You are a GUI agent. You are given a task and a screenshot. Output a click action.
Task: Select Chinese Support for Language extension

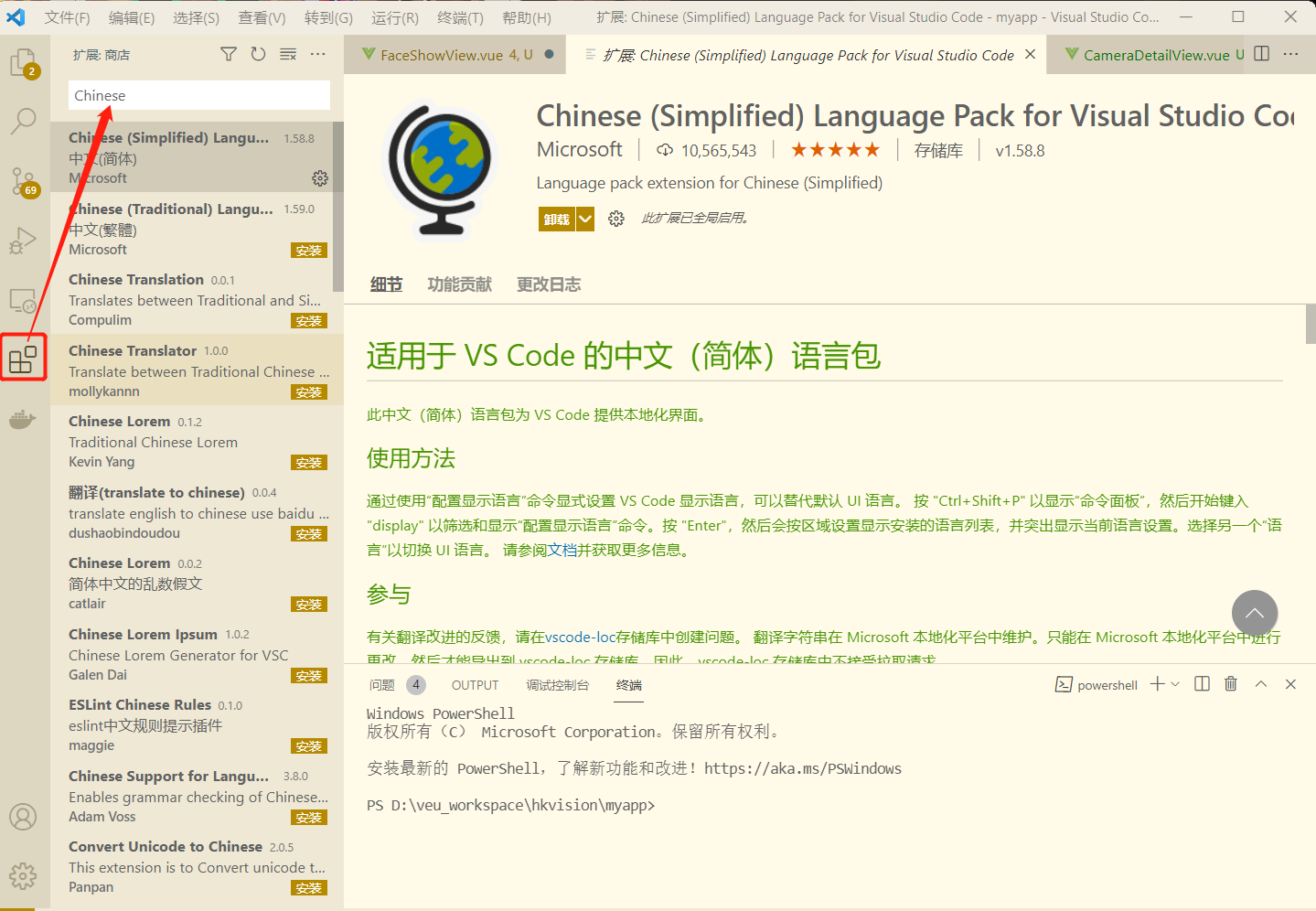click(197, 796)
